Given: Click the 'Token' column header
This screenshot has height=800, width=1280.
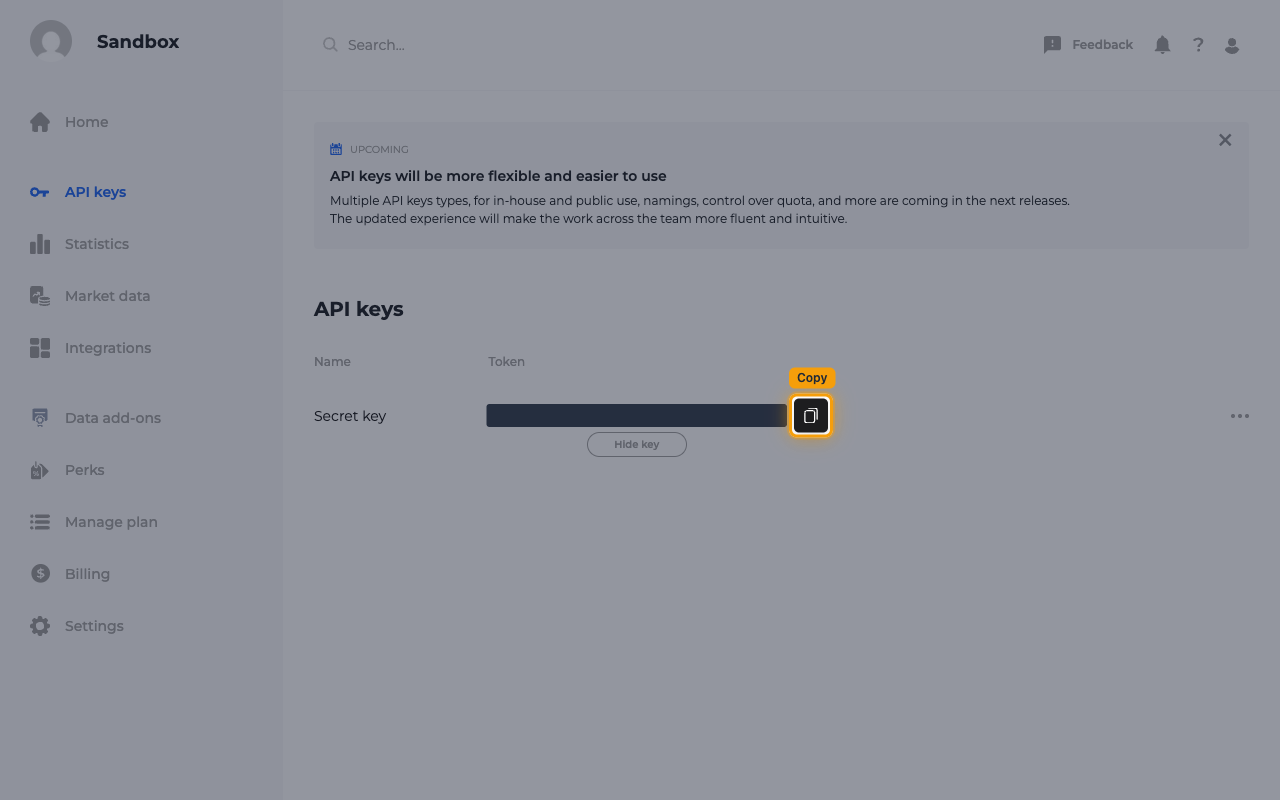Looking at the screenshot, I should pos(506,362).
